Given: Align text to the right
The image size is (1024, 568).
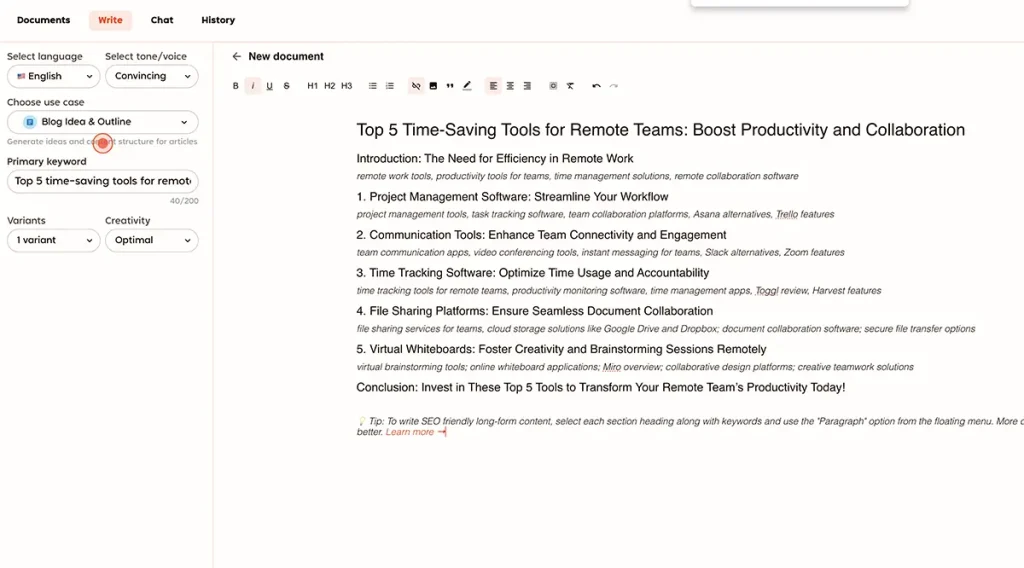Looking at the screenshot, I should click(x=527, y=86).
